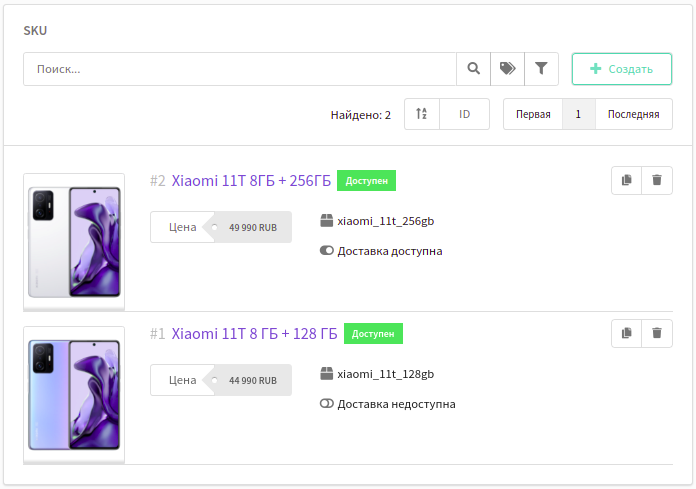Viewport: 696px width, 489px height.
Task: Click the Найдено: 2 counter text
Action: (x=361, y=115)
